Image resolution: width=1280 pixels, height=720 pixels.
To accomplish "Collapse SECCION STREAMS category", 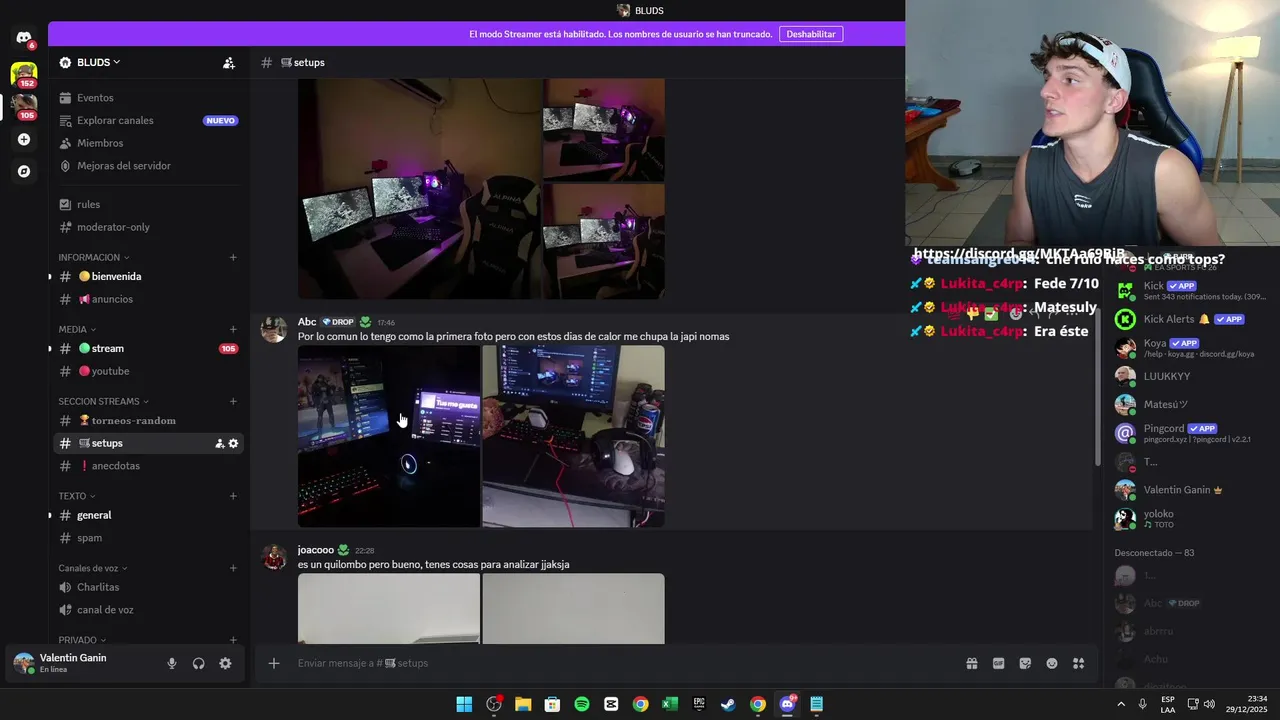I will click(x=103, y=401).
